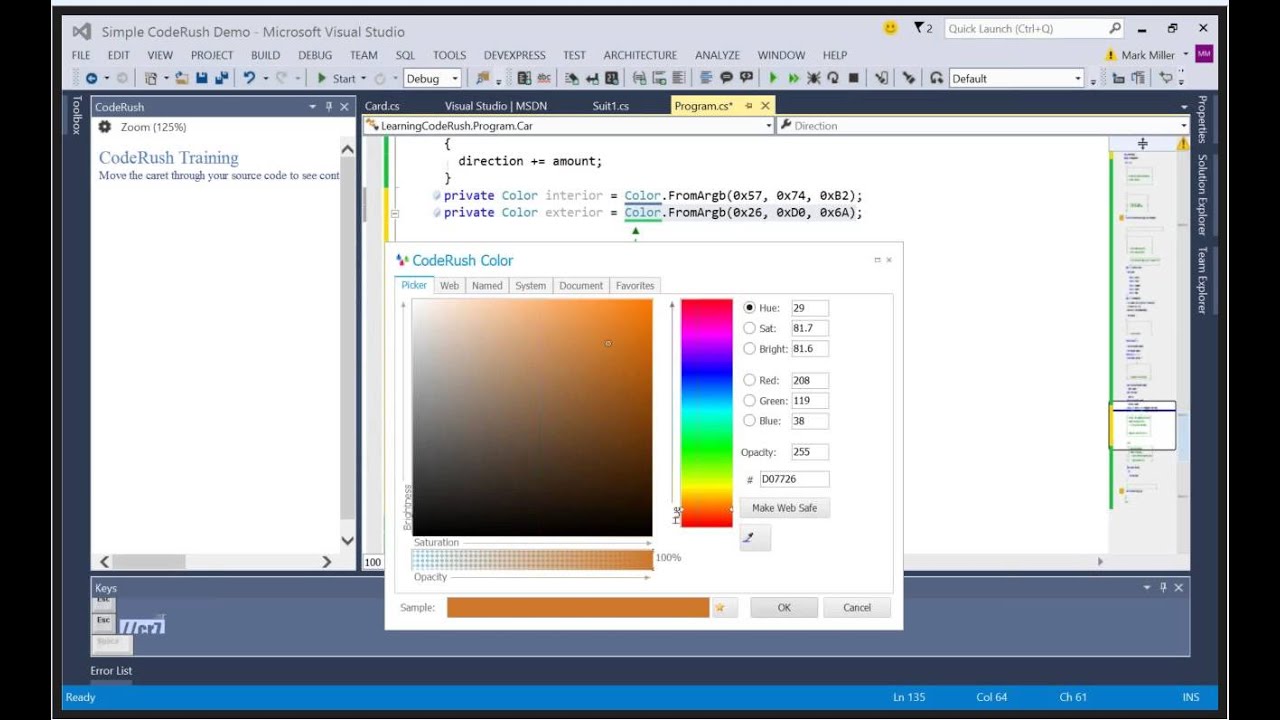Select the Hue radio button
The image size is (1280, 720).
click(x=750, y=307)
